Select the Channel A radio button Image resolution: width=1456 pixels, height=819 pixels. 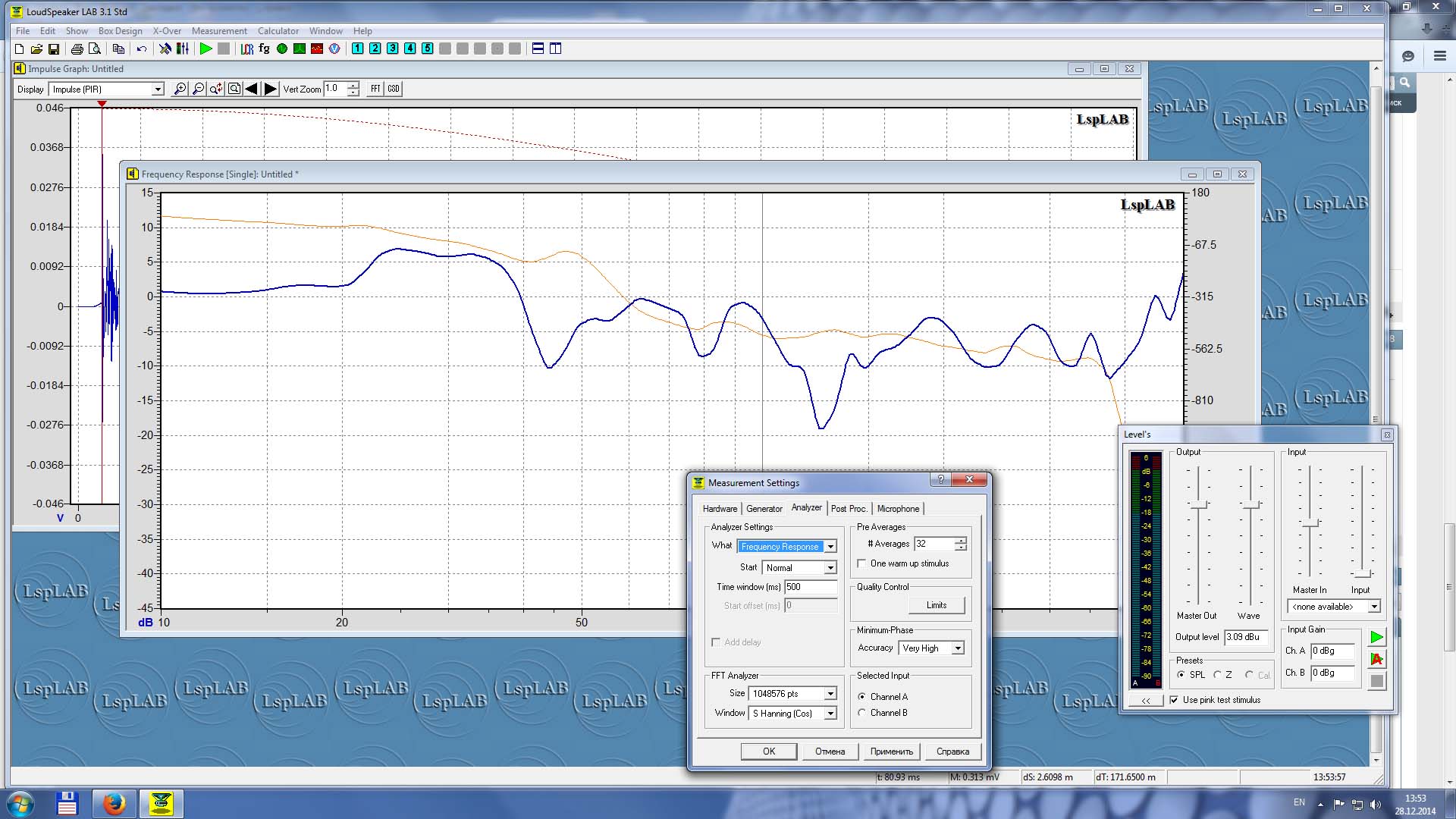861,697
